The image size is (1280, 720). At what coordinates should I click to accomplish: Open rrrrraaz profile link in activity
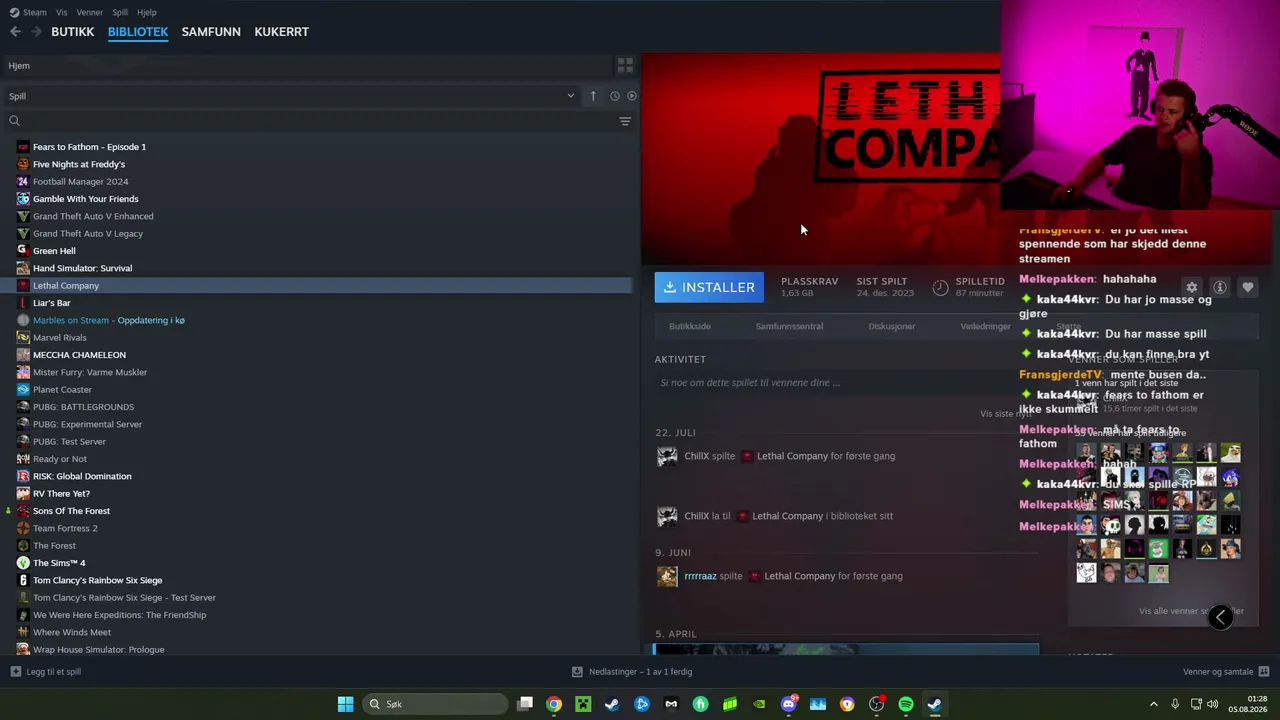tap(700, 576)
